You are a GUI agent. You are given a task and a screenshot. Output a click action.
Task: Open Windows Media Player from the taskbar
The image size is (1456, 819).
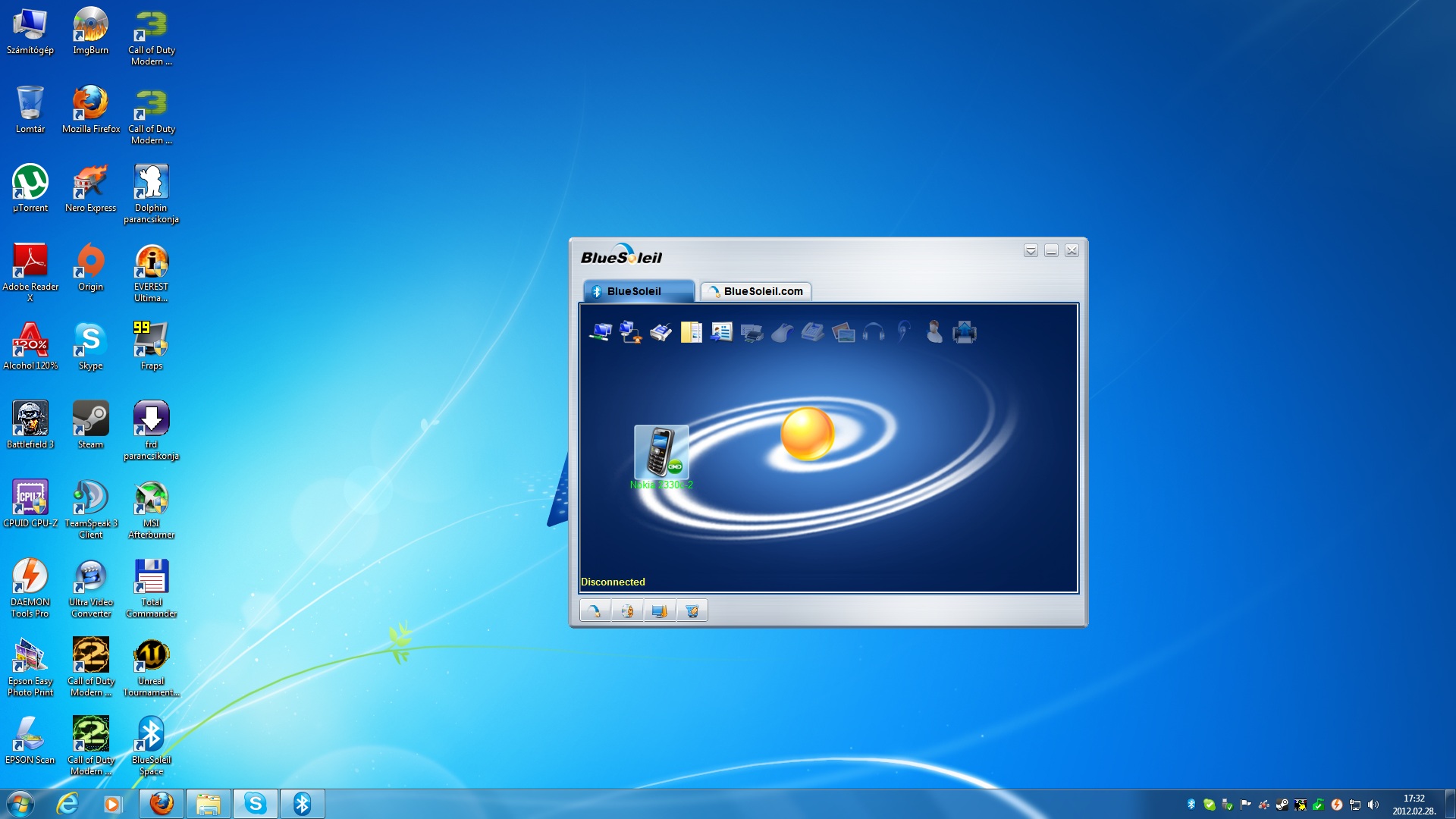point(113,804)
